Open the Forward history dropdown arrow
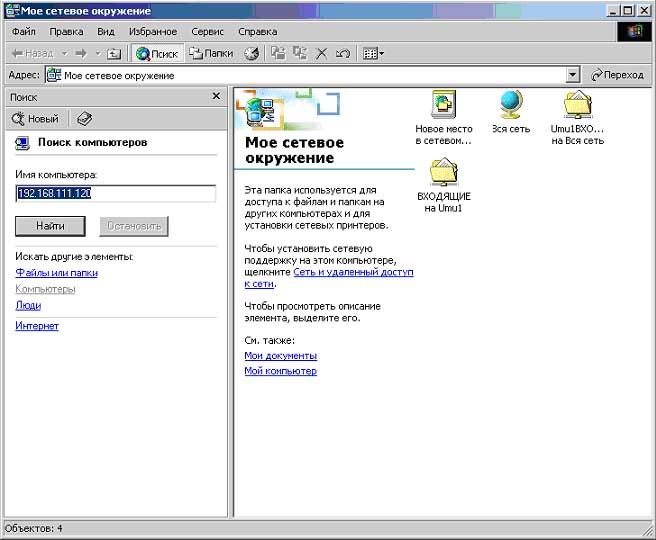Screen dimensions: 656x540 (98, 54)
